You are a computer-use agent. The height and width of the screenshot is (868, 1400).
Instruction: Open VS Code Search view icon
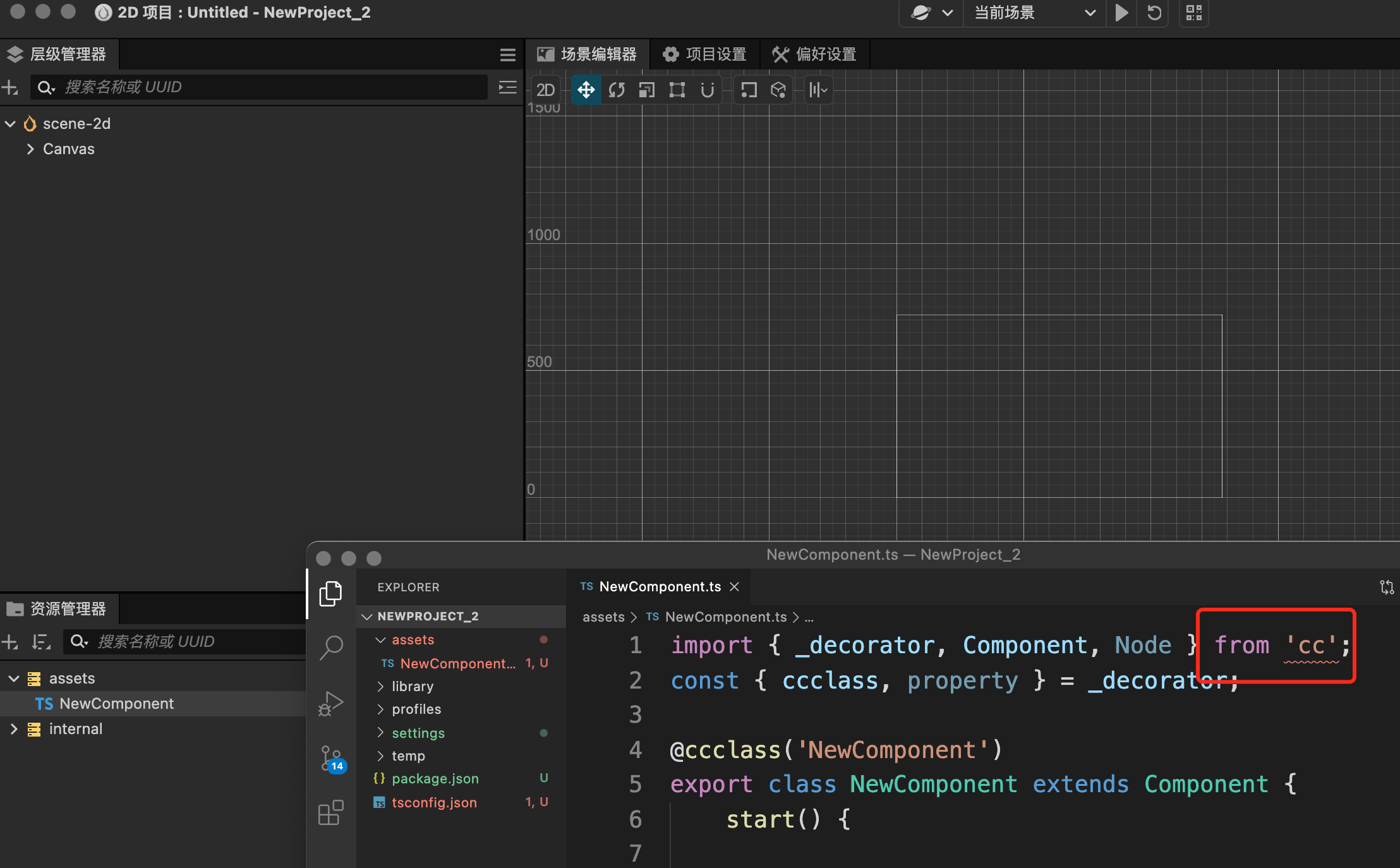pos(331,648)
